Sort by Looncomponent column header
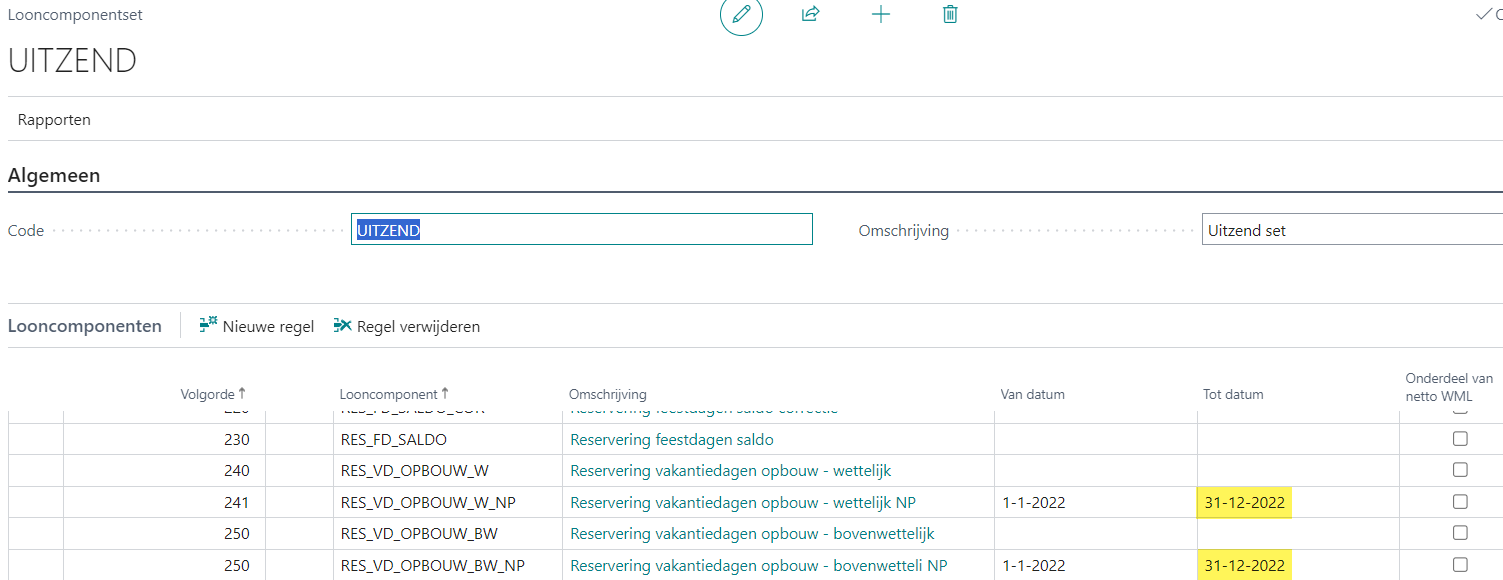Screen dimensions: 1503x580 [389, 394]
